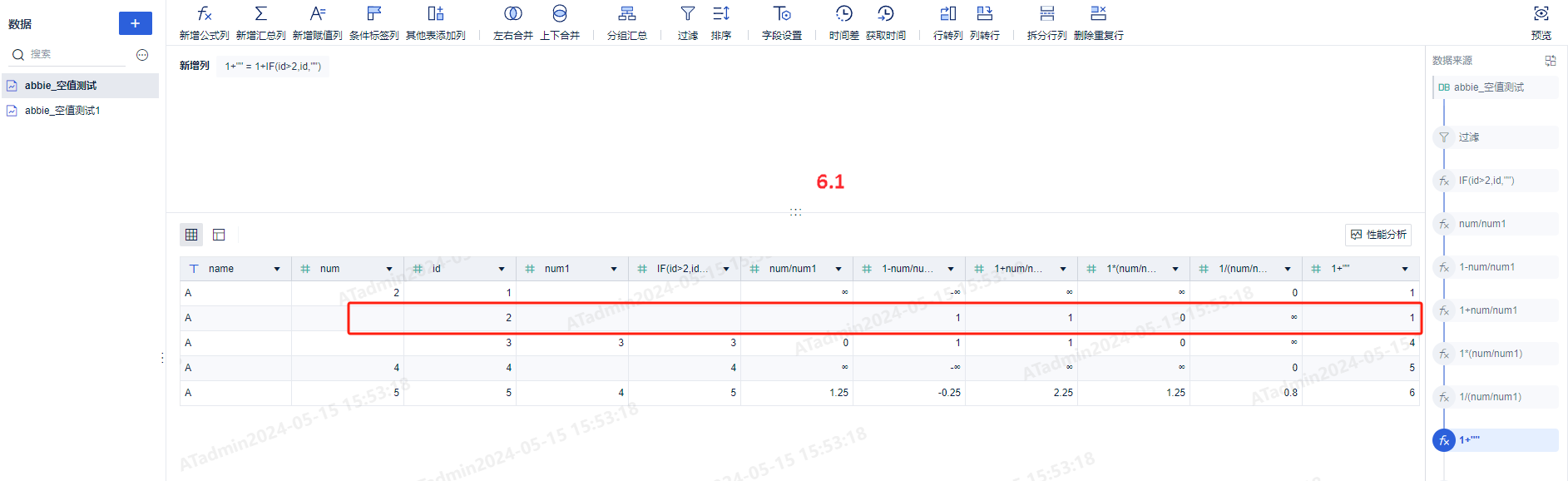Select dataset abbie_空值测试1

[x=80, y=111]
